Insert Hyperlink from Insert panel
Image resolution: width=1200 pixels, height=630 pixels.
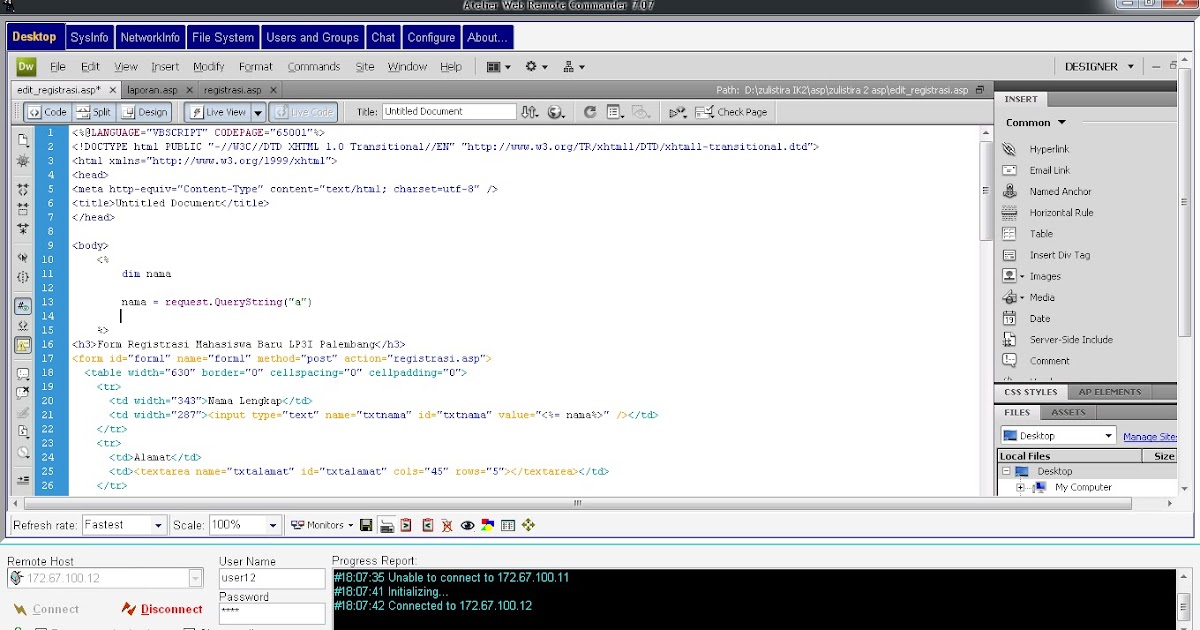click(x=1049, y=149)
